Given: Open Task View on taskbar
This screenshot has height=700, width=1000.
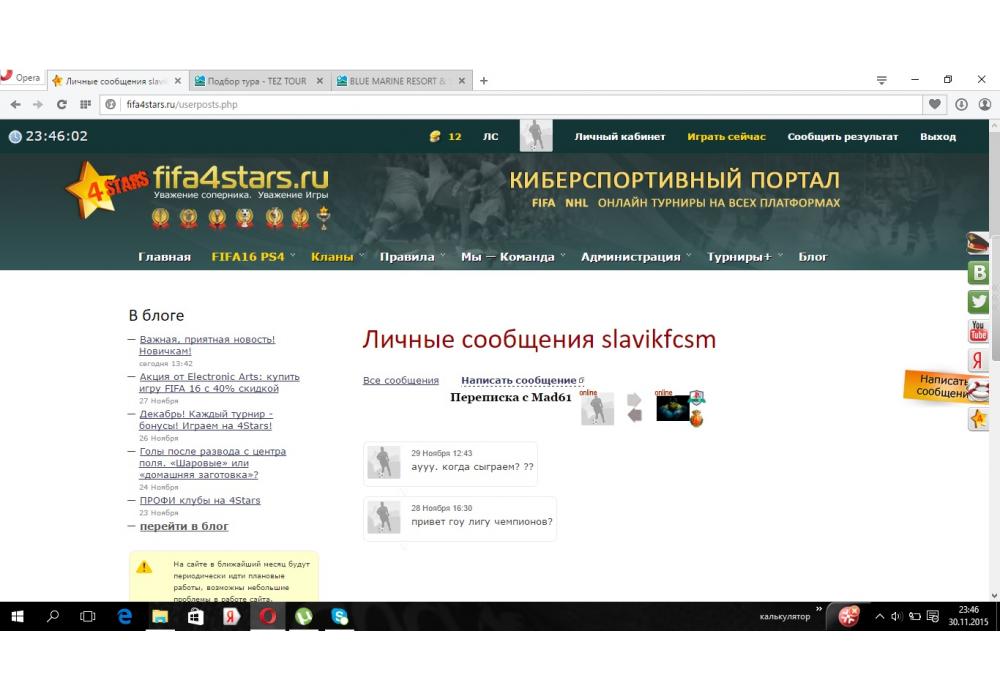Looking at the screenshot, I should click(88, 616).
